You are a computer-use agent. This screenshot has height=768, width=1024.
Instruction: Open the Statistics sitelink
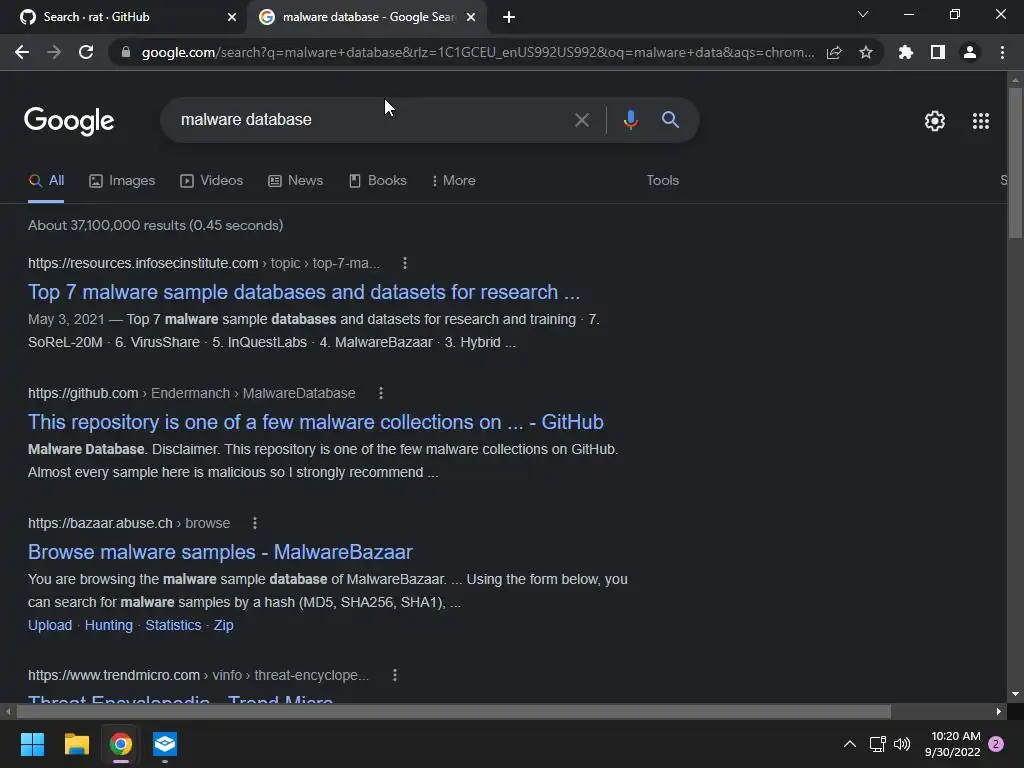(173, 625)
